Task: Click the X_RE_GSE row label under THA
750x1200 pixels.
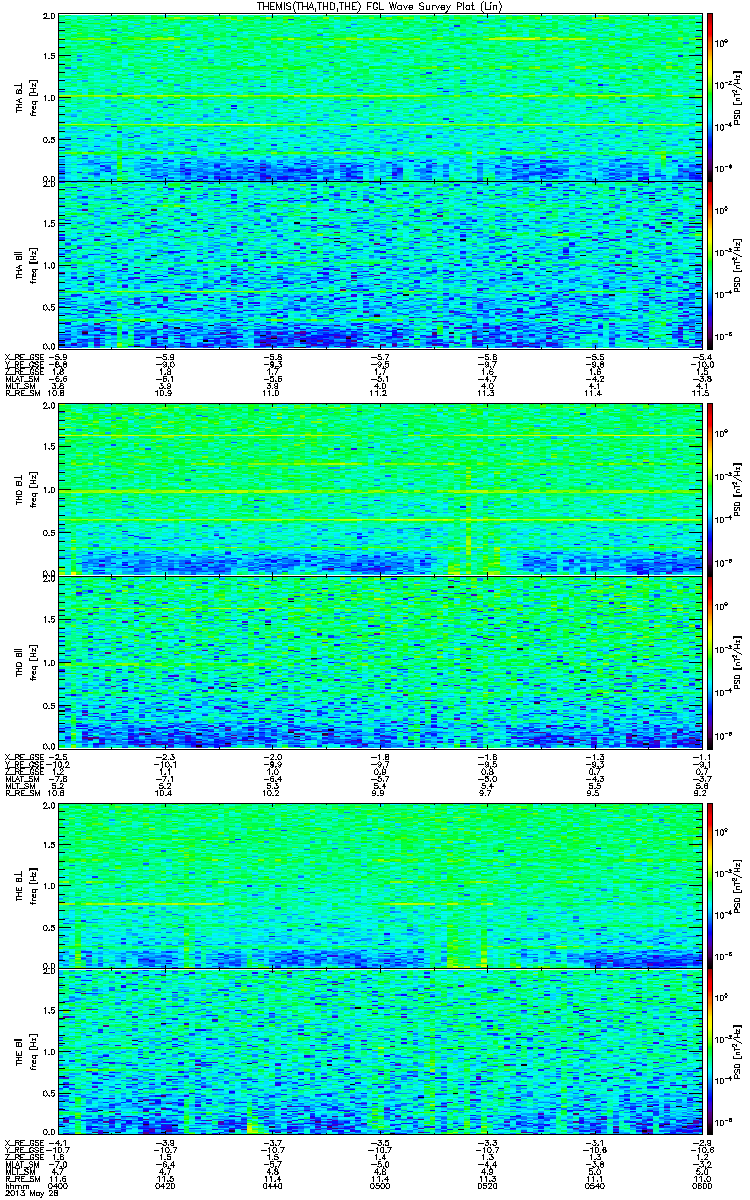Action: 21,356
